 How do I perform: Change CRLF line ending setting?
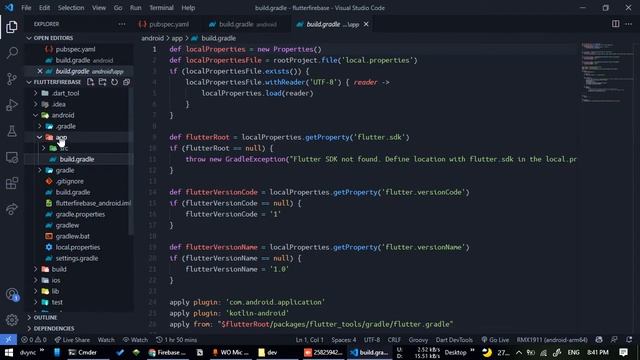(x=394, y=340)
